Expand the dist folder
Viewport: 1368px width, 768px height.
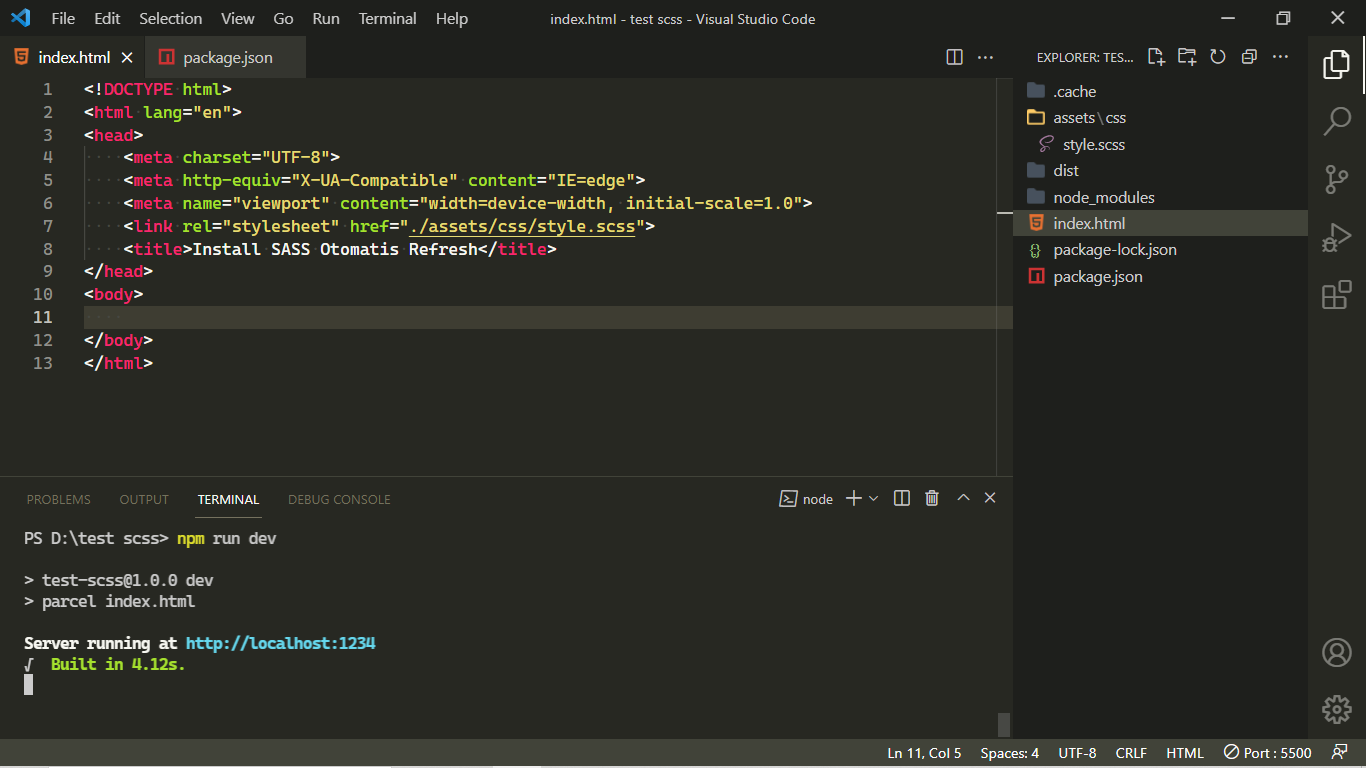1160,171
